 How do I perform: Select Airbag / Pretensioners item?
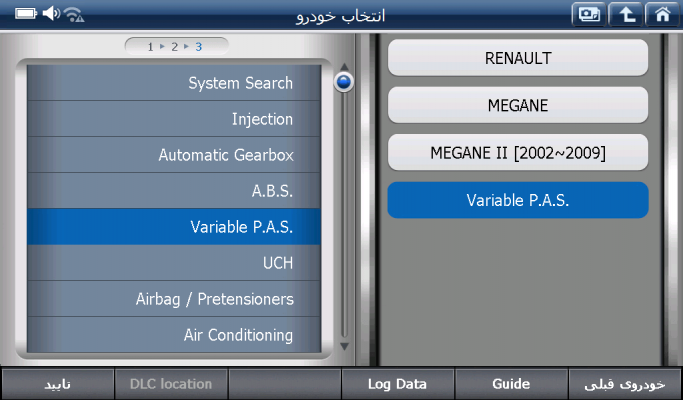(174, 299)
